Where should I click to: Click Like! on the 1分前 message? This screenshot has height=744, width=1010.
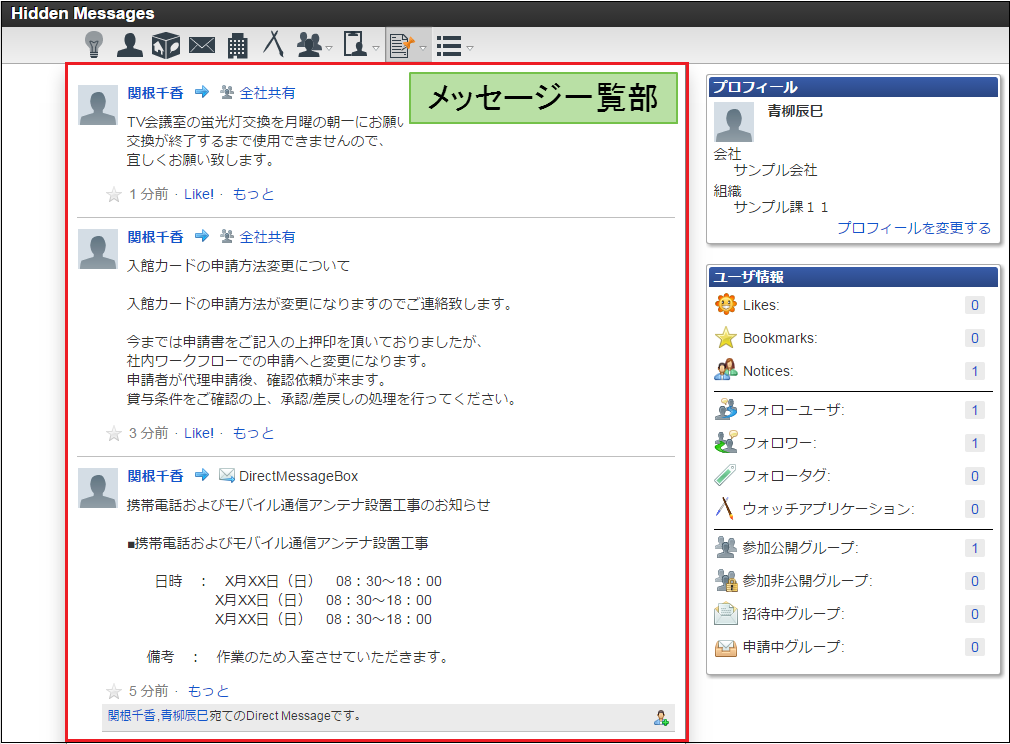(199, 195)
